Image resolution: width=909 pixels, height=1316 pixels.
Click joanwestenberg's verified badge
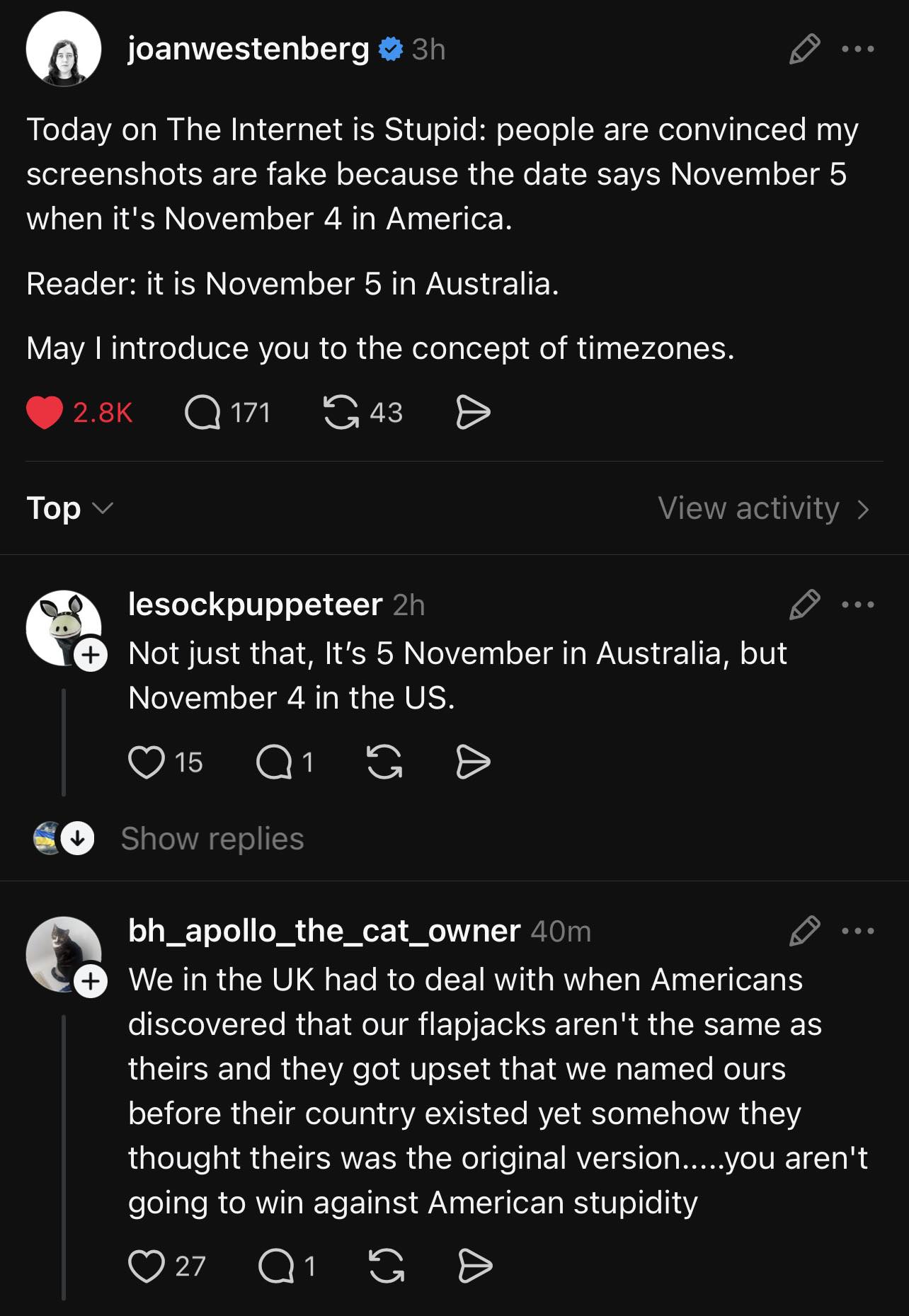click(x=389, y=50)
